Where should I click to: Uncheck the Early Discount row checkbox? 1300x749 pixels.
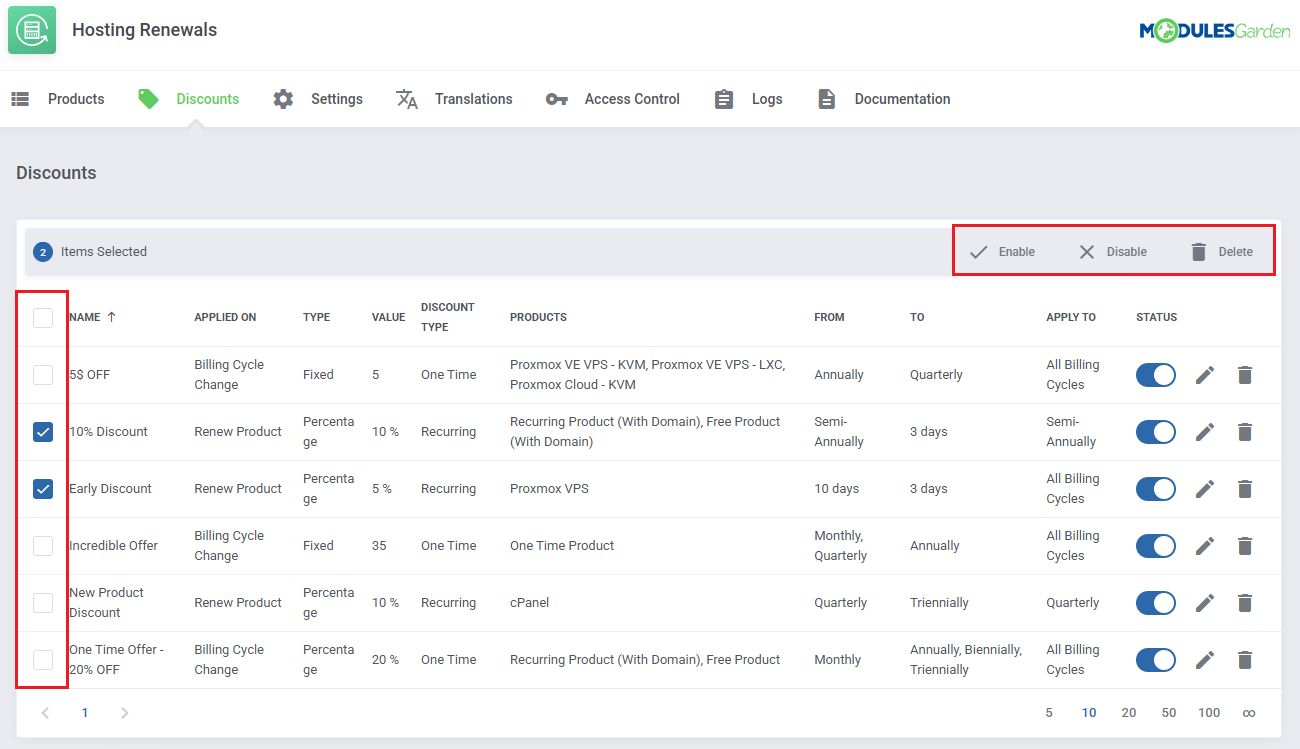pyautogui.click(x=43, y=489)
